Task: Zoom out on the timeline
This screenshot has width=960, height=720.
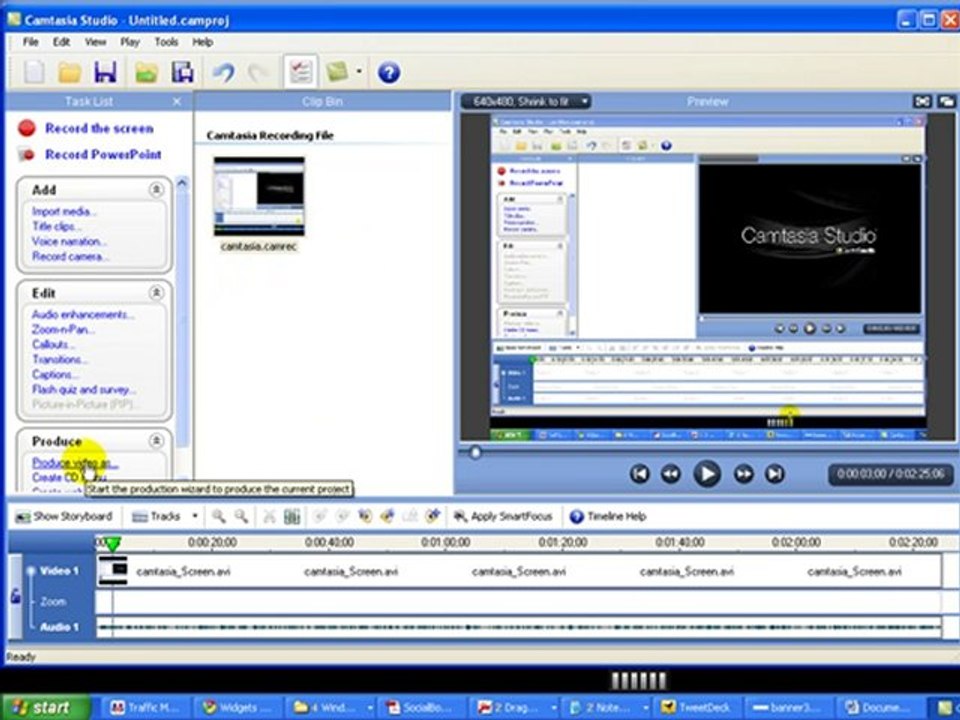Action: point(241,516)
